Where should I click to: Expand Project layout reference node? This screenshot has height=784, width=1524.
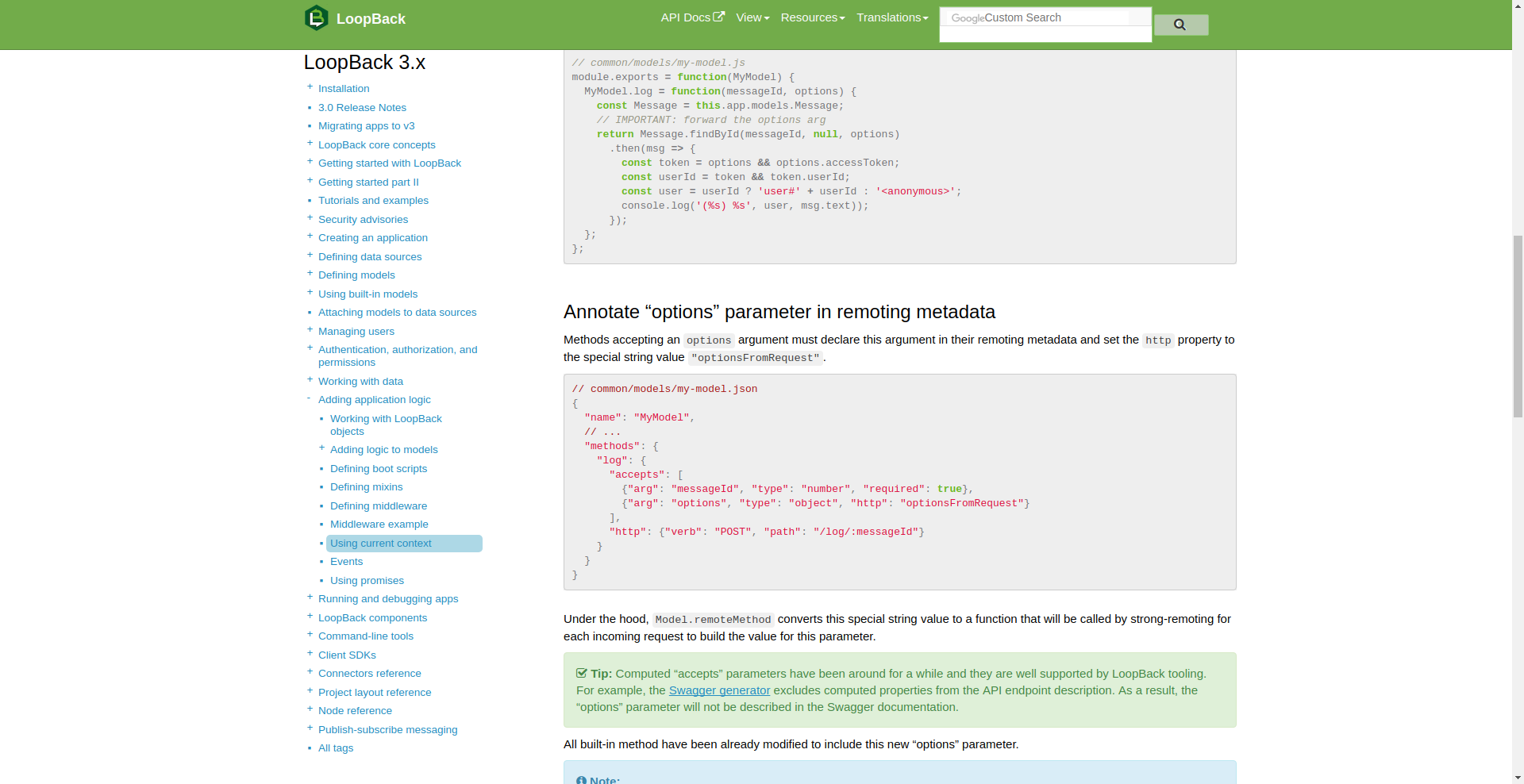[x=310, y=691]
